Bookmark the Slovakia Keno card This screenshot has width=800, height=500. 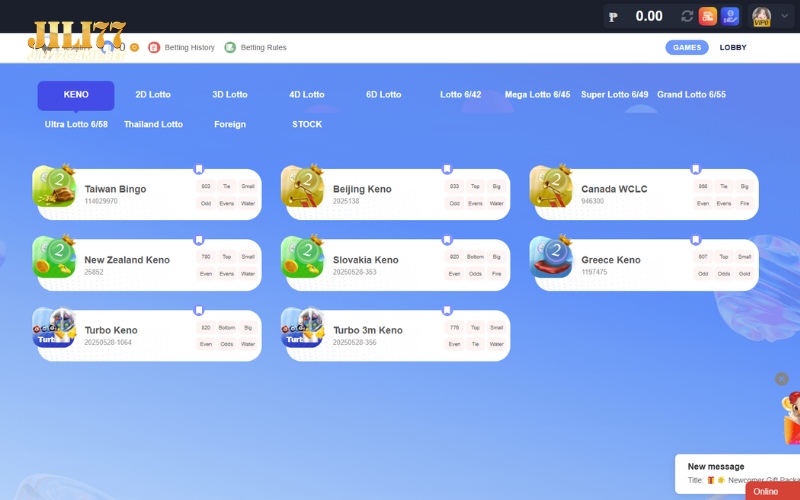447,240
